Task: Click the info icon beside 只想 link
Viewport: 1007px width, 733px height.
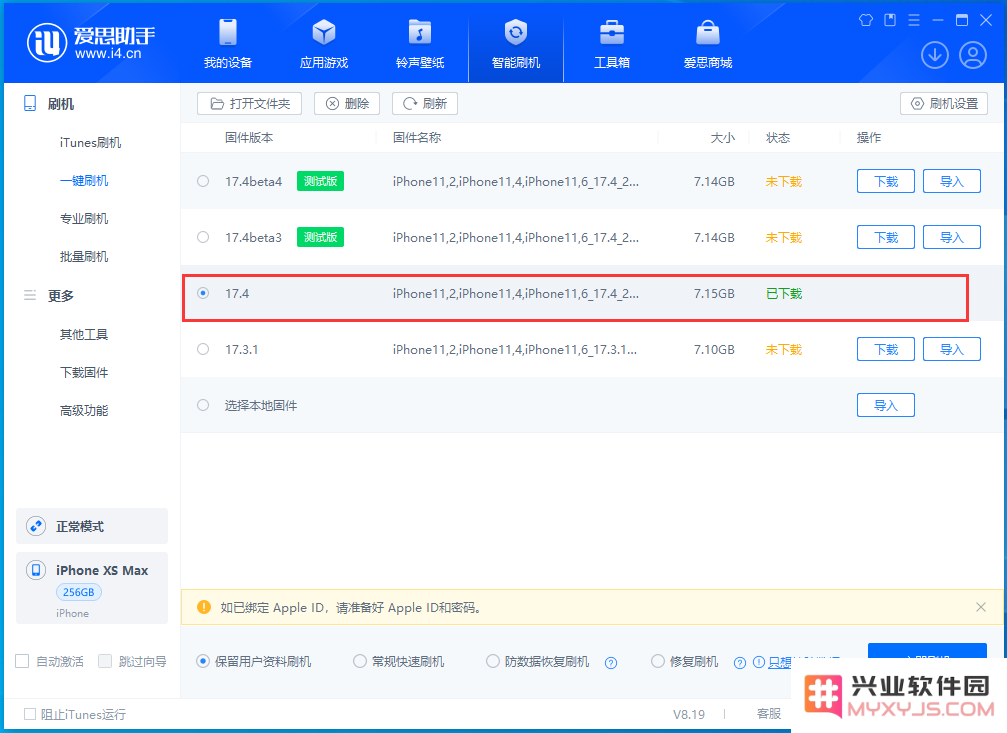Action: point(758,662)
